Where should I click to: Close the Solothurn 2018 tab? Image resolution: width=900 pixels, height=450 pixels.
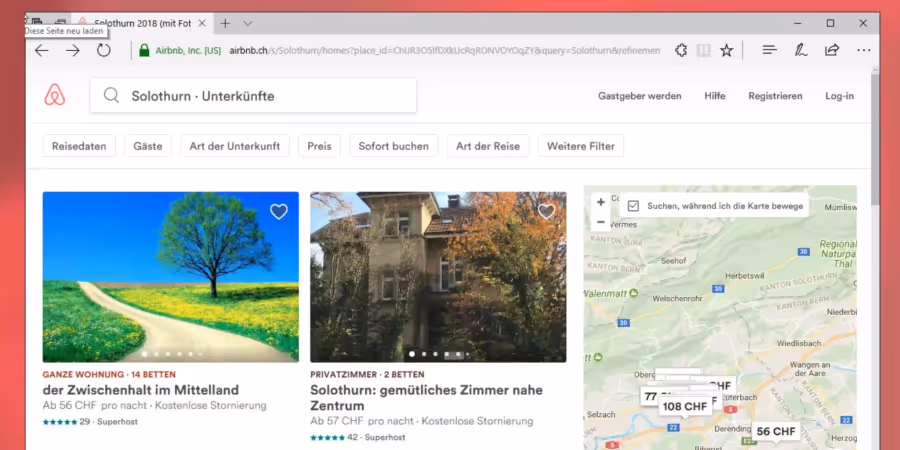click(202, 24)
